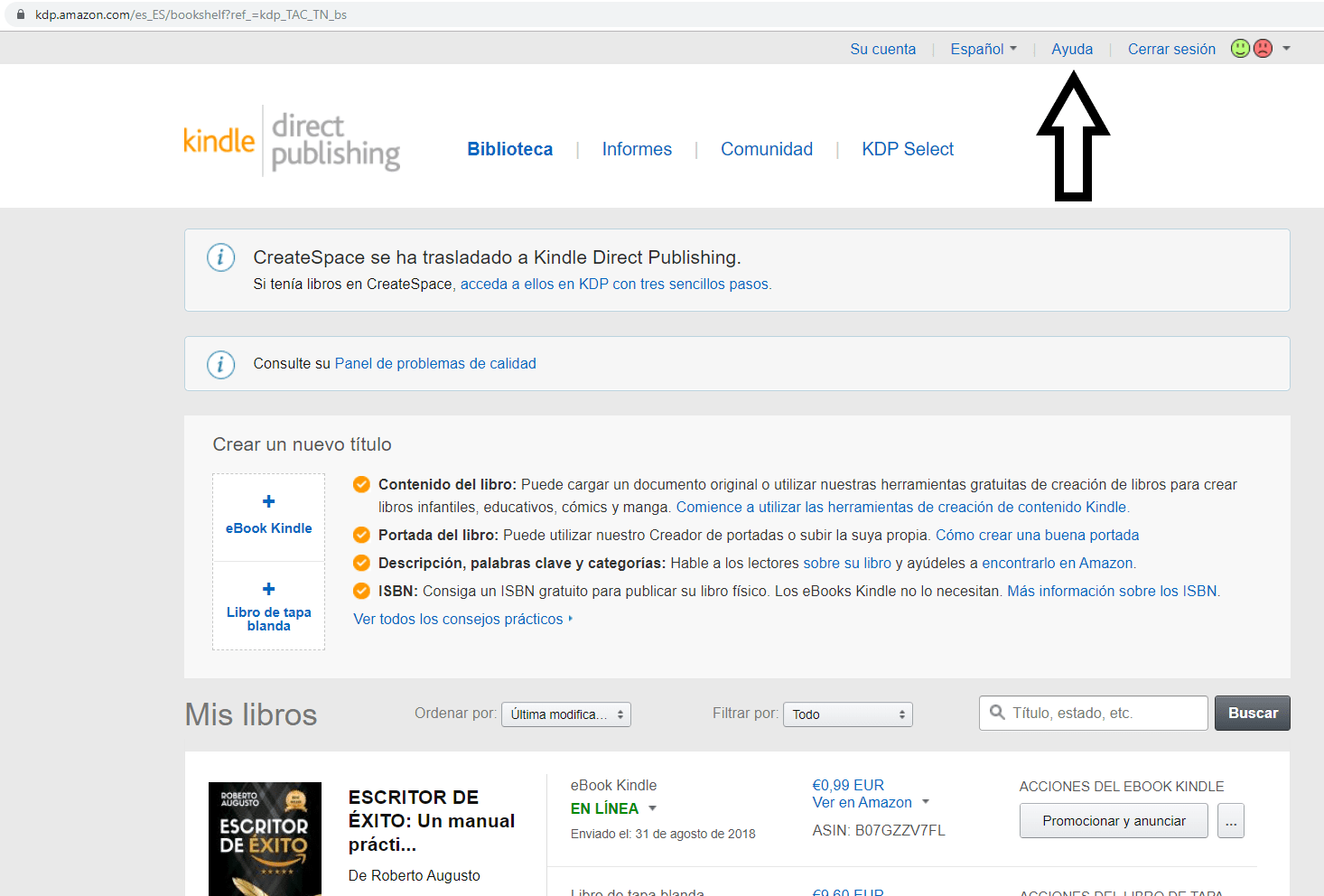Click the €0,99 EUR price text
This screenshot has height=896, width=1324.
pyautogui.click(x=848, y=785)
